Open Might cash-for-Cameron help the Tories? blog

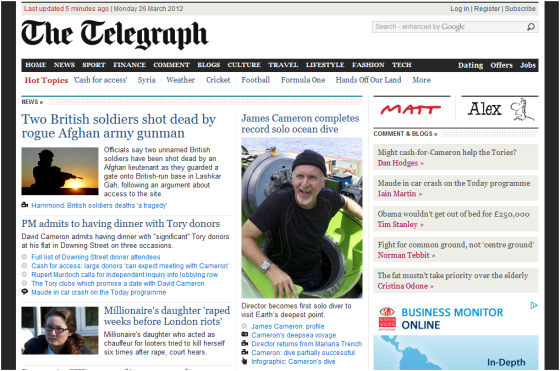tap(447, 152)
